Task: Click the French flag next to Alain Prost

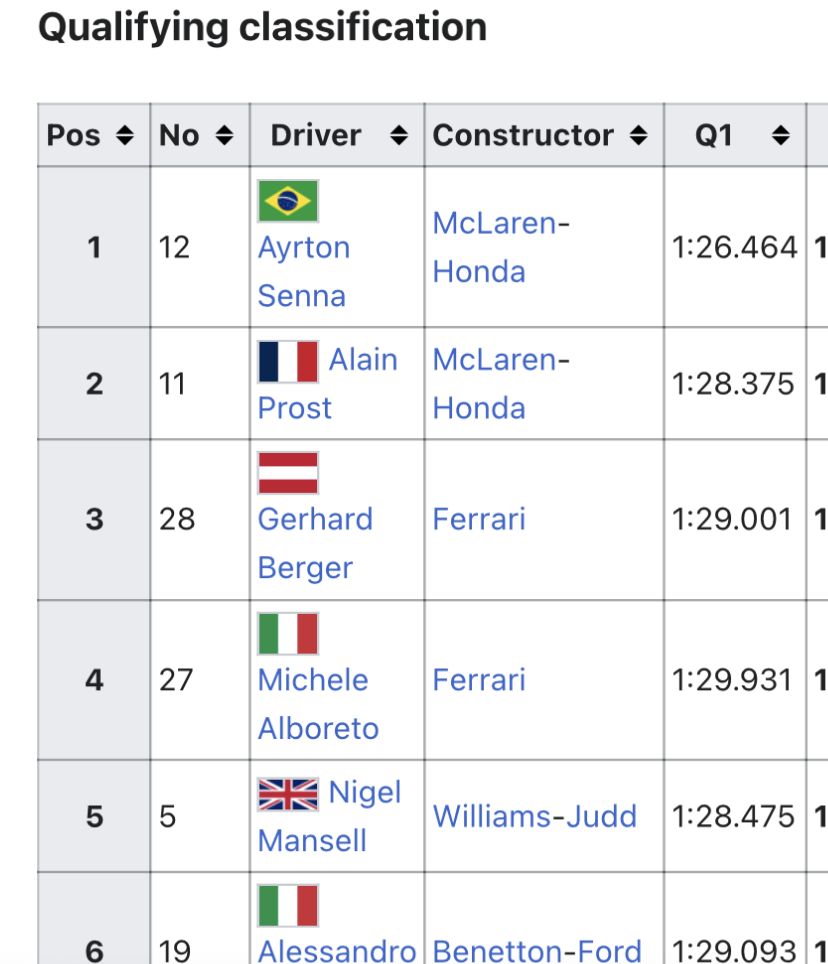Action: 288,361
